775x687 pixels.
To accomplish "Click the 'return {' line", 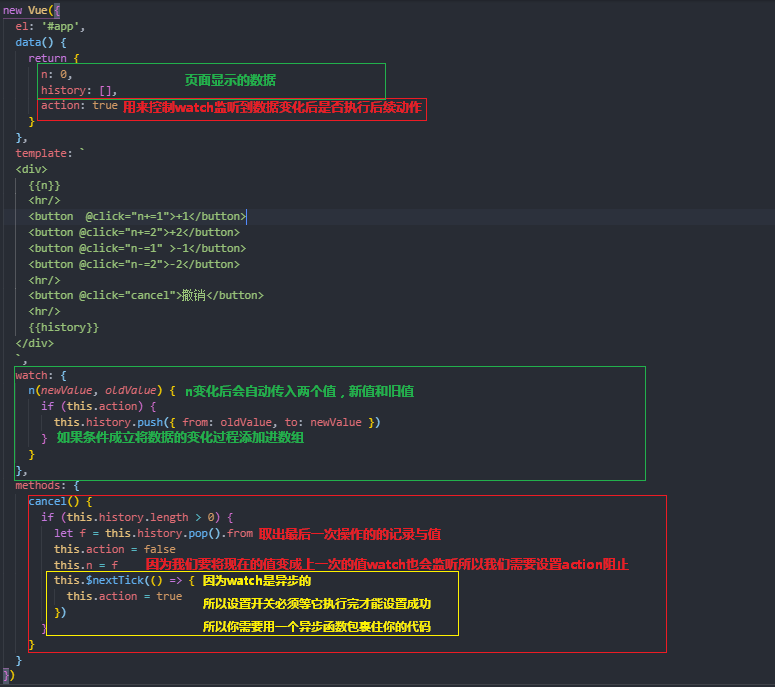I will [x=53, y=58].
